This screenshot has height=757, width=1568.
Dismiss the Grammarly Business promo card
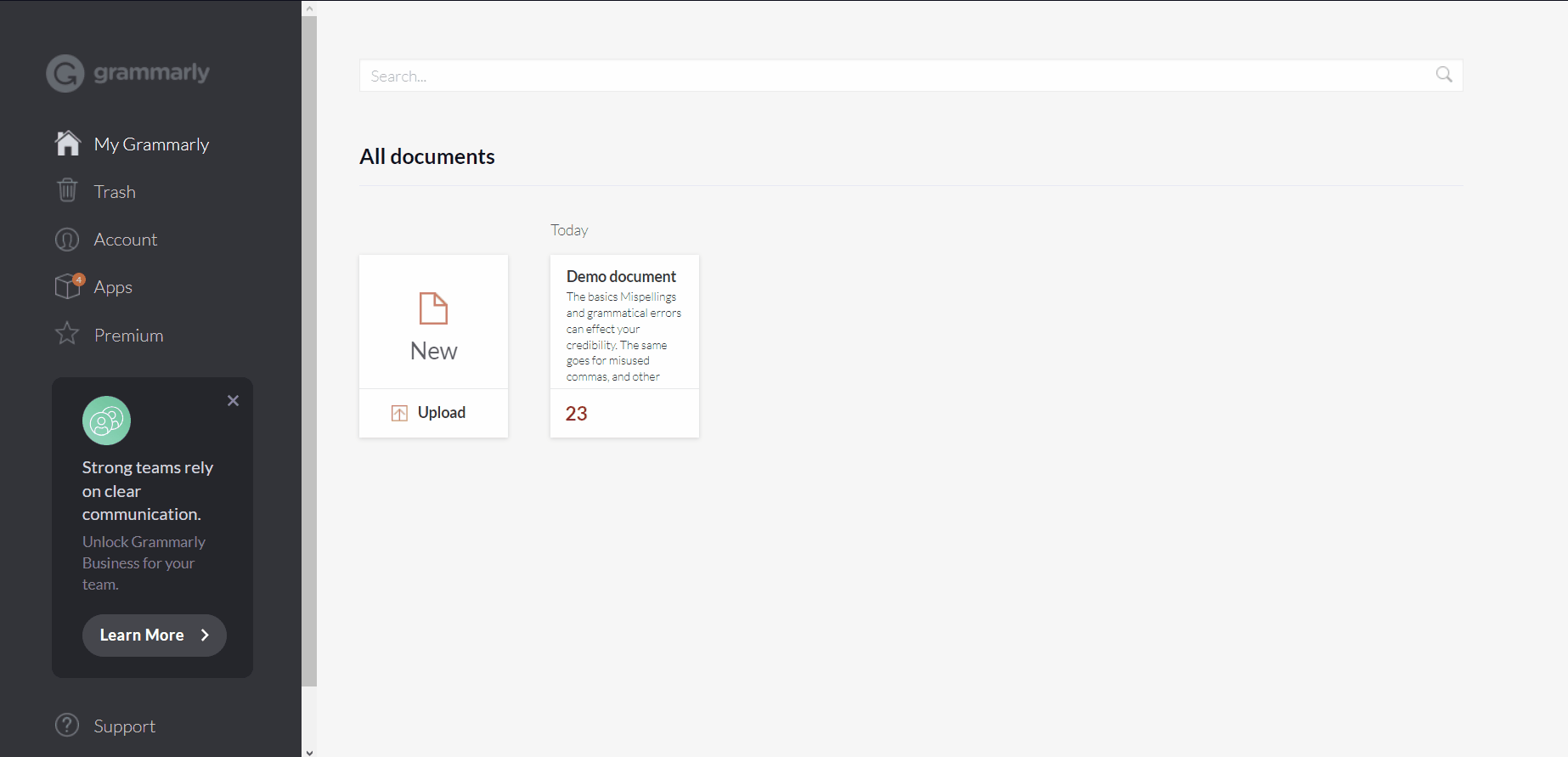[x=233, y=400]
